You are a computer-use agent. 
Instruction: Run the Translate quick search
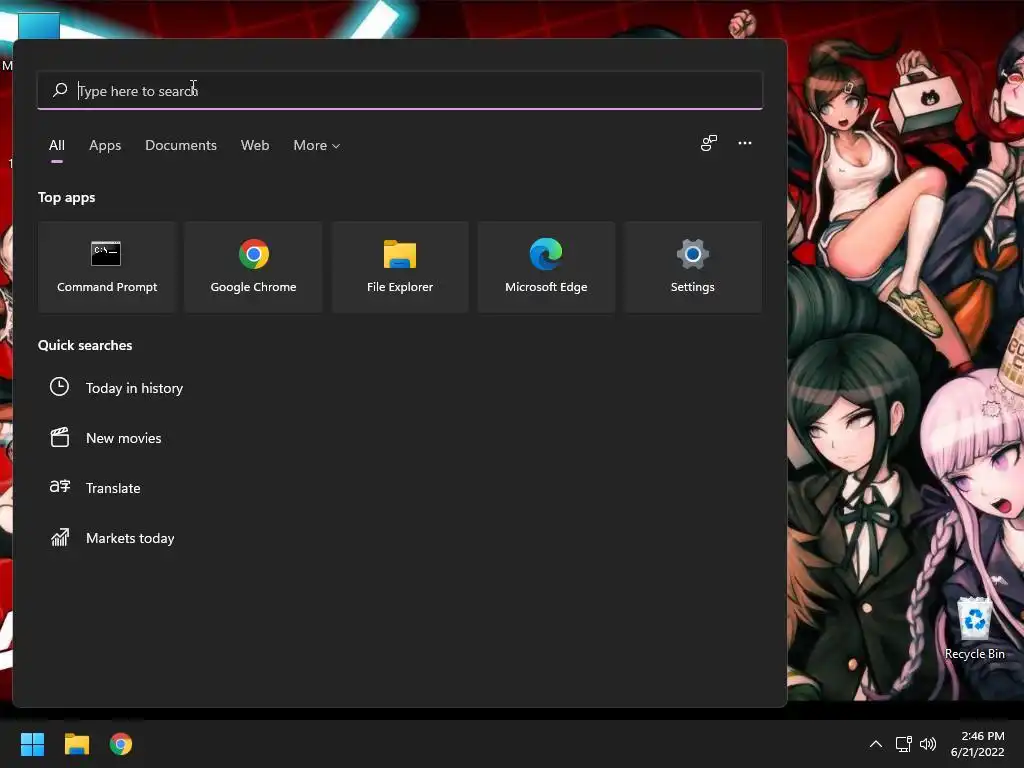(113, 488)
